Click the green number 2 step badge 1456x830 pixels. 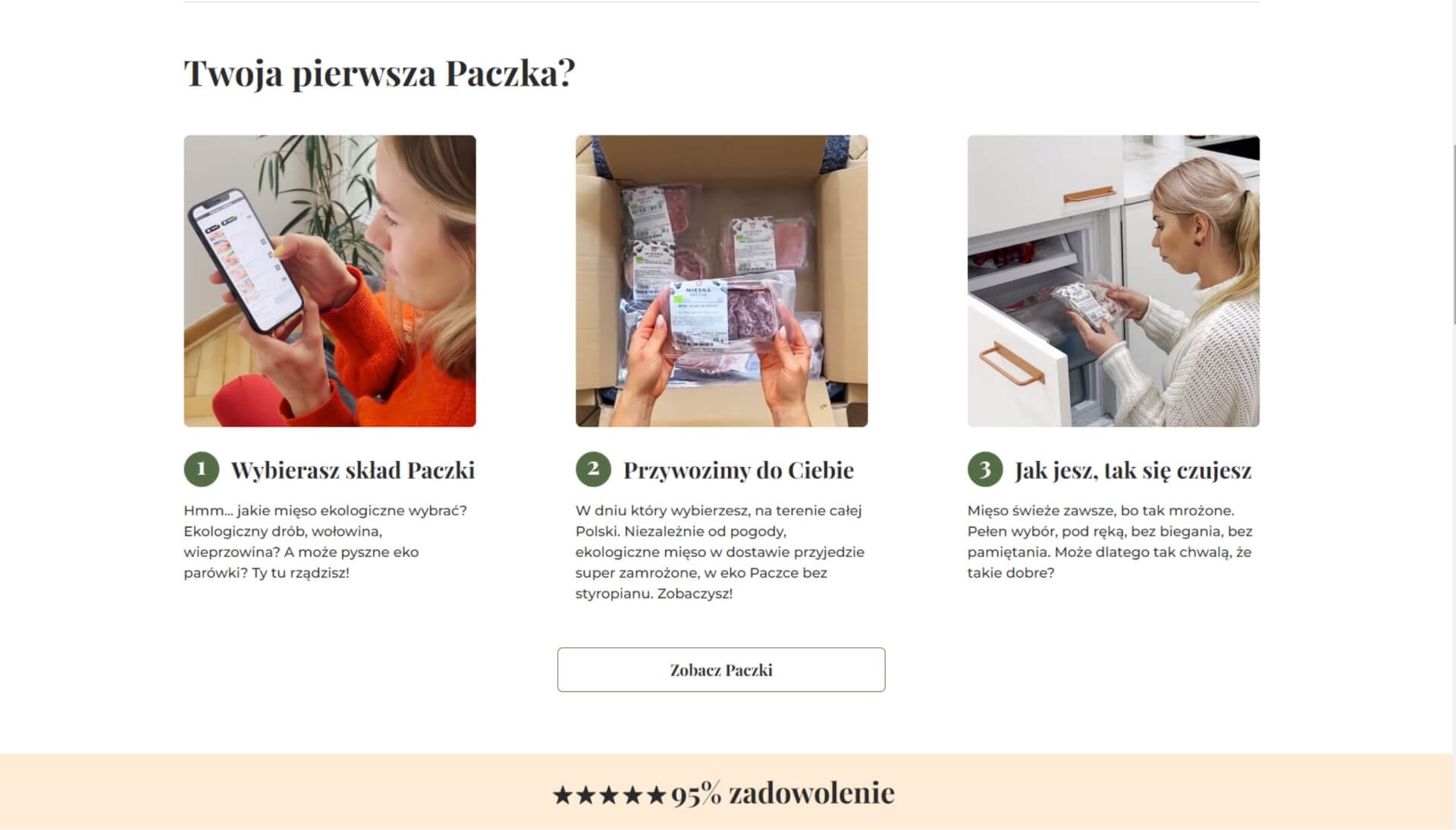point(593,469)
